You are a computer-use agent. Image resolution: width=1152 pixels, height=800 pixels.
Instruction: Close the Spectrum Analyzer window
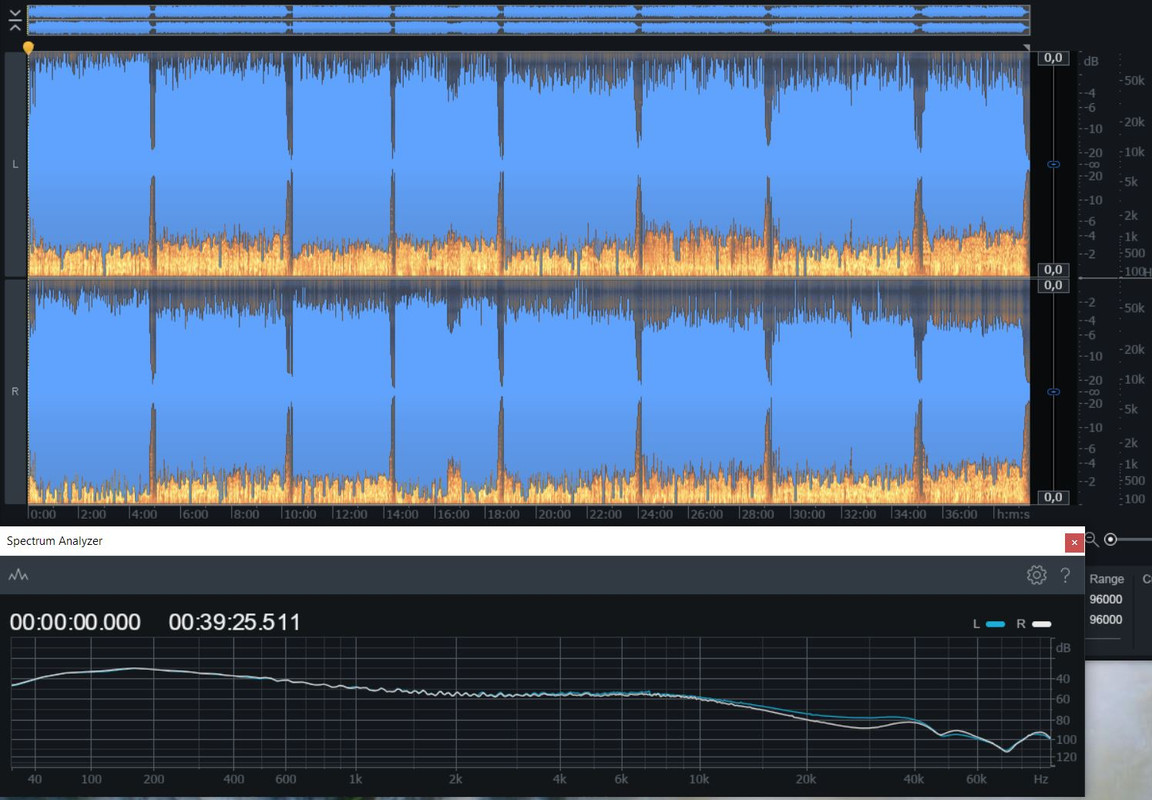tap(1074, 542)
